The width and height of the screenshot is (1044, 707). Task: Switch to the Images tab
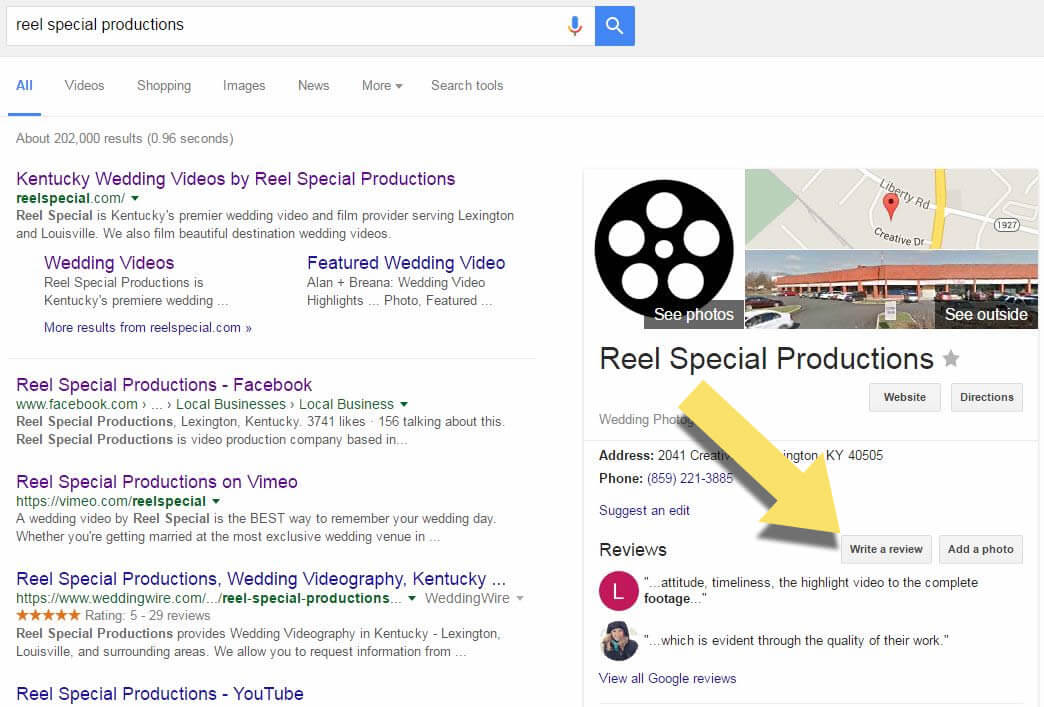pyautogui.click(x=244, y=86)
